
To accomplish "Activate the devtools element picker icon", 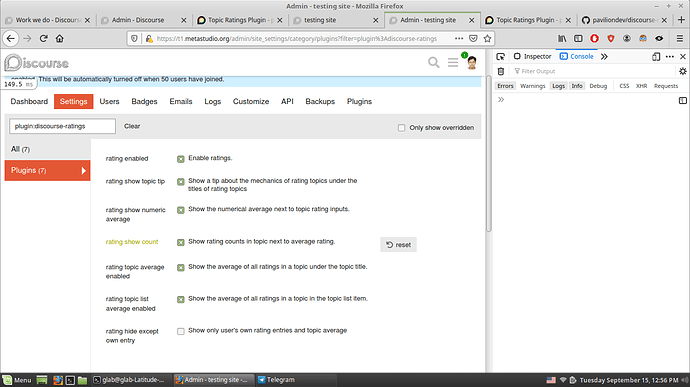I will coord(500,56).
